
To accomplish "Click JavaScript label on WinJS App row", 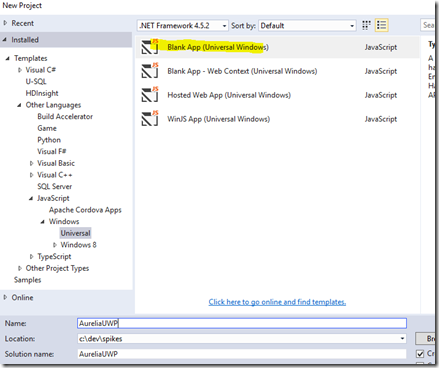I will (381, 119).
